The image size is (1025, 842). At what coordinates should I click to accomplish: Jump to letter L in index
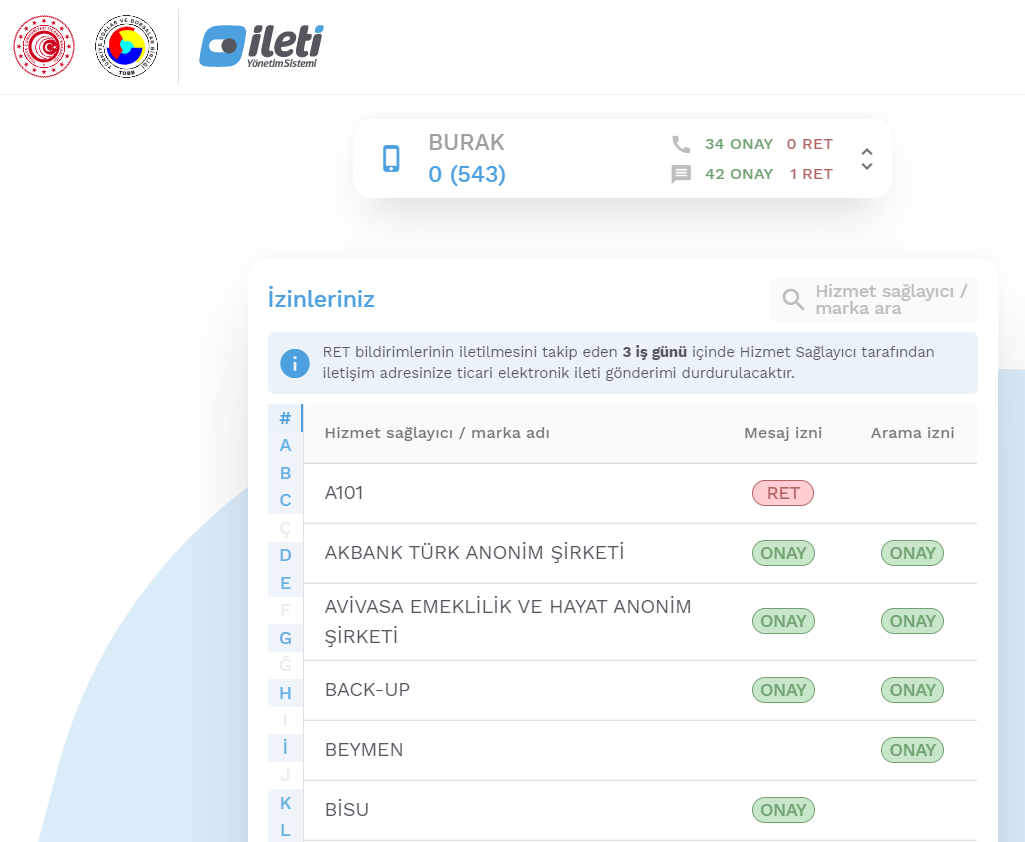[x=285, y=830]
